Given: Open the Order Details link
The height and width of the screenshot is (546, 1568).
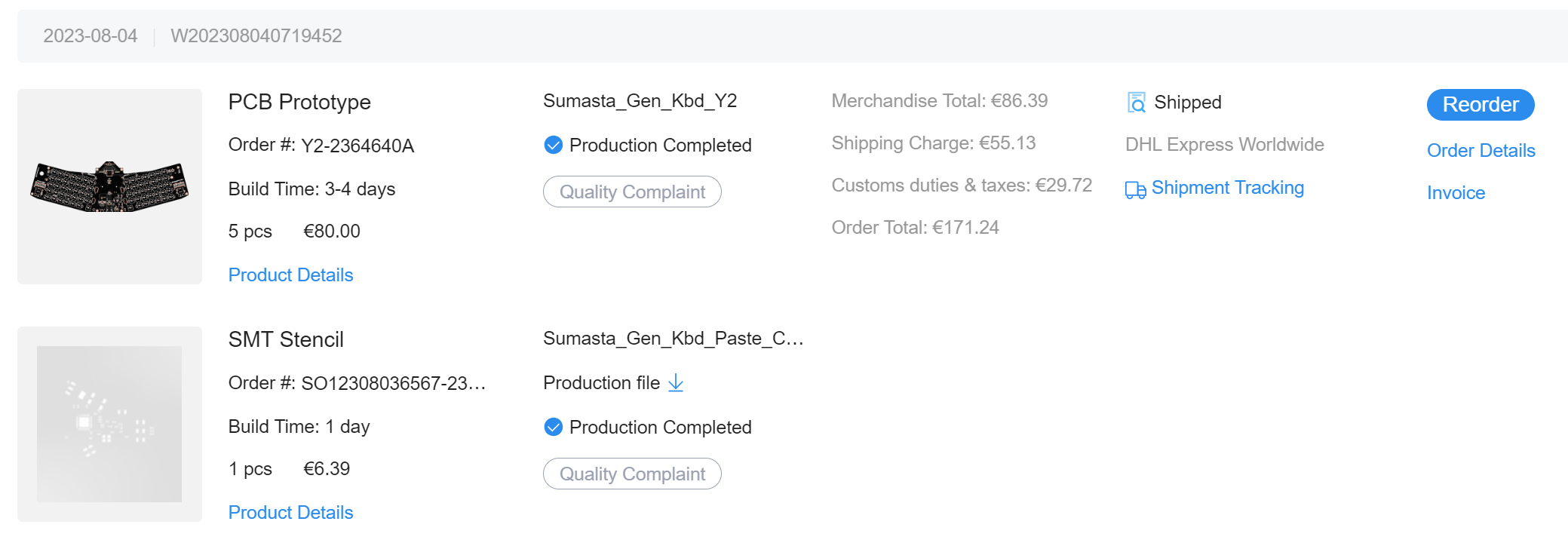Looking at the screenshot, I should pos(1481,150).
